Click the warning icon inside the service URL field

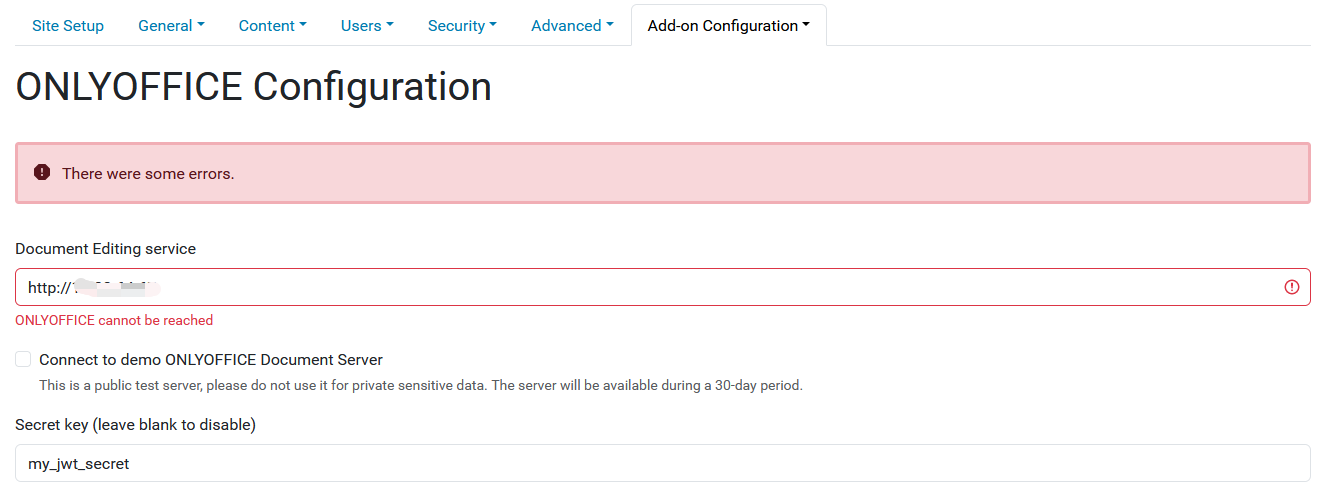pos(1292,287)
